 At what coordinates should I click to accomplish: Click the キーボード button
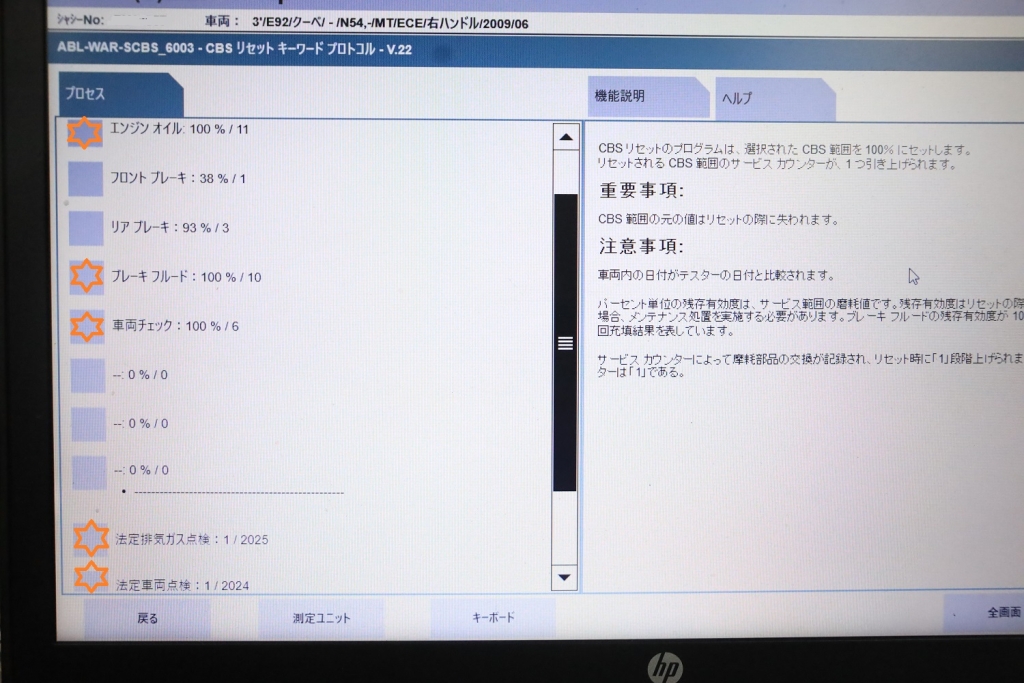493,617
